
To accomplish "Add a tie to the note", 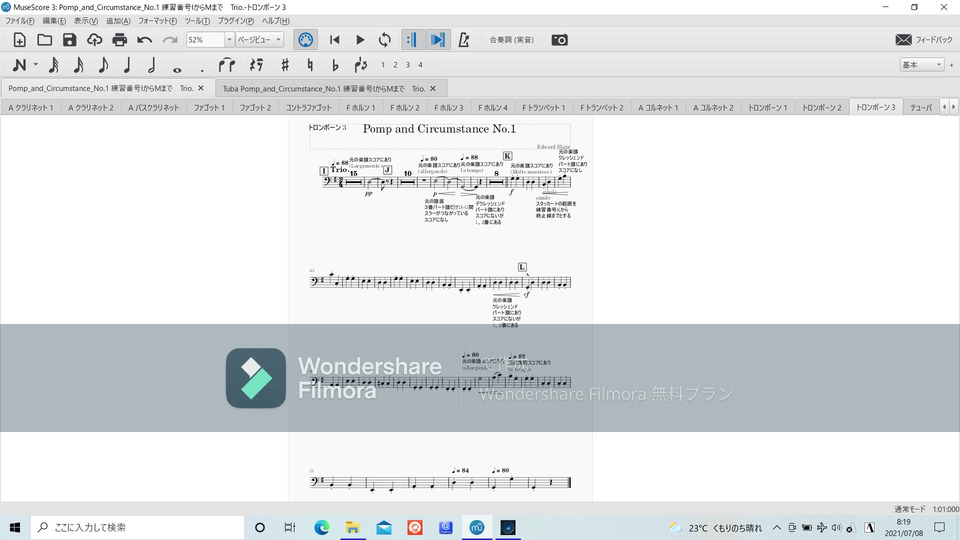I will pyautogui.click(x=227, y=65).
